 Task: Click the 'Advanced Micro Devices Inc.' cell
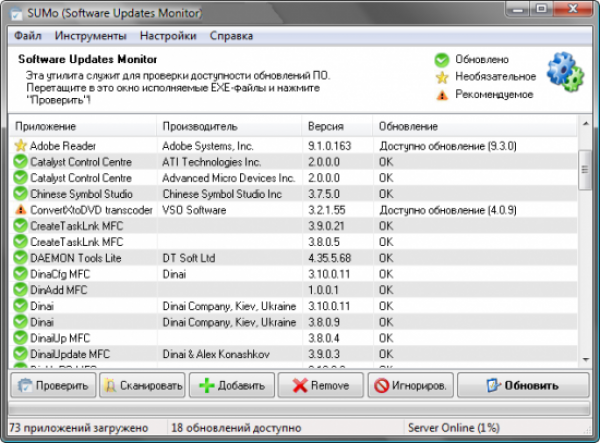228,178
